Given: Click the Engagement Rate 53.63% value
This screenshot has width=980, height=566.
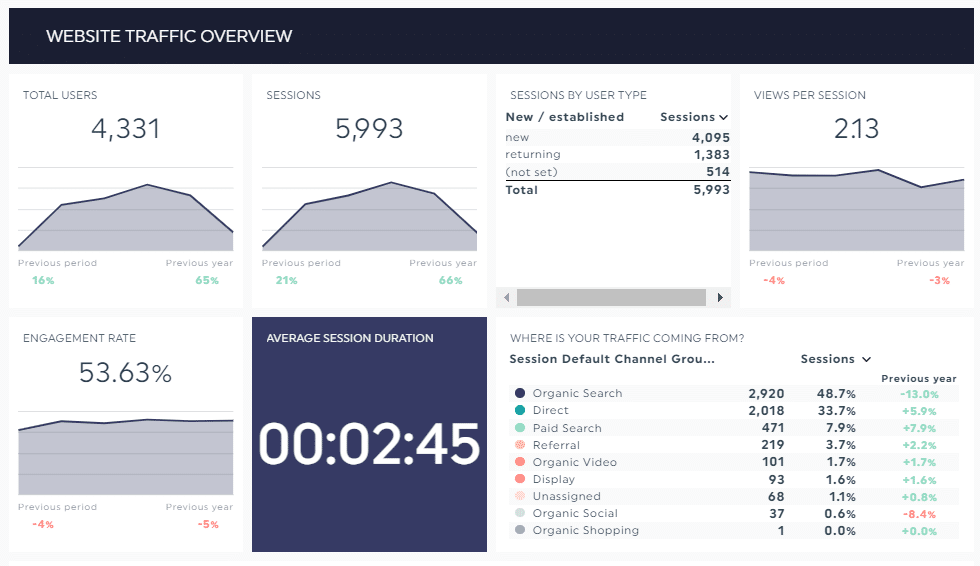Looking at the screenshot, I should coord(126,374).
